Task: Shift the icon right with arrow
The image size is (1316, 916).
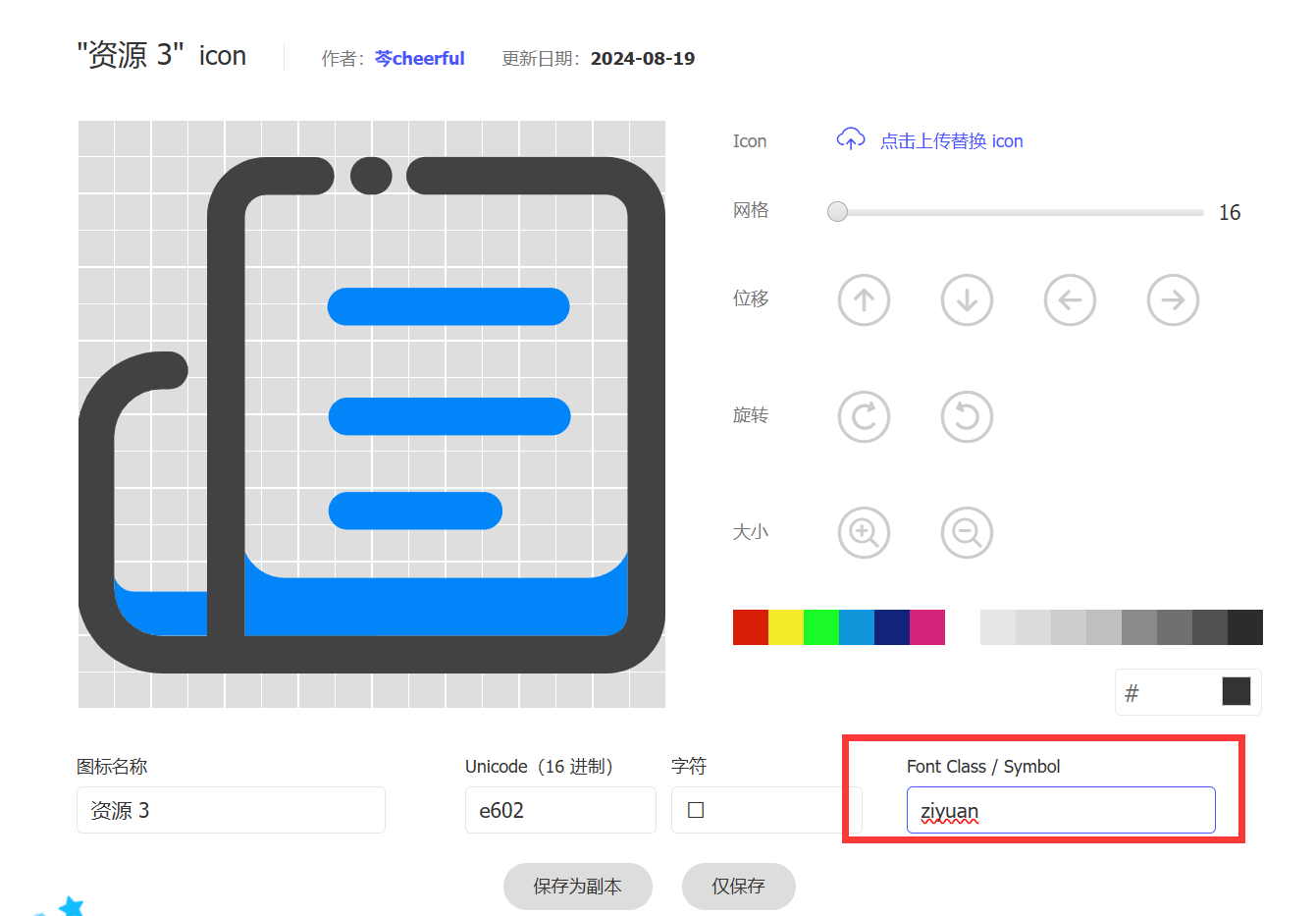Action: coord(1173,300)
